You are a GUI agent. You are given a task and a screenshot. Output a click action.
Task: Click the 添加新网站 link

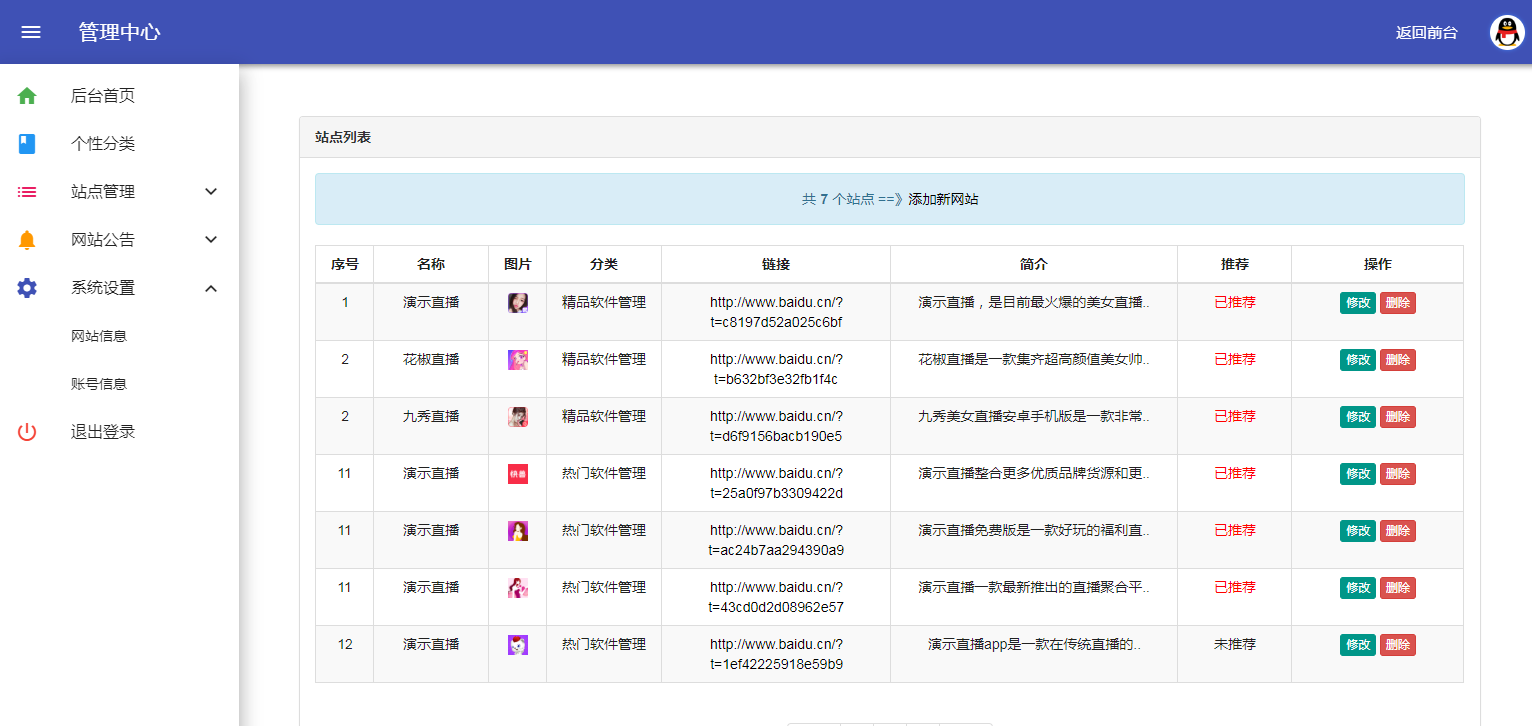(943, 199)
